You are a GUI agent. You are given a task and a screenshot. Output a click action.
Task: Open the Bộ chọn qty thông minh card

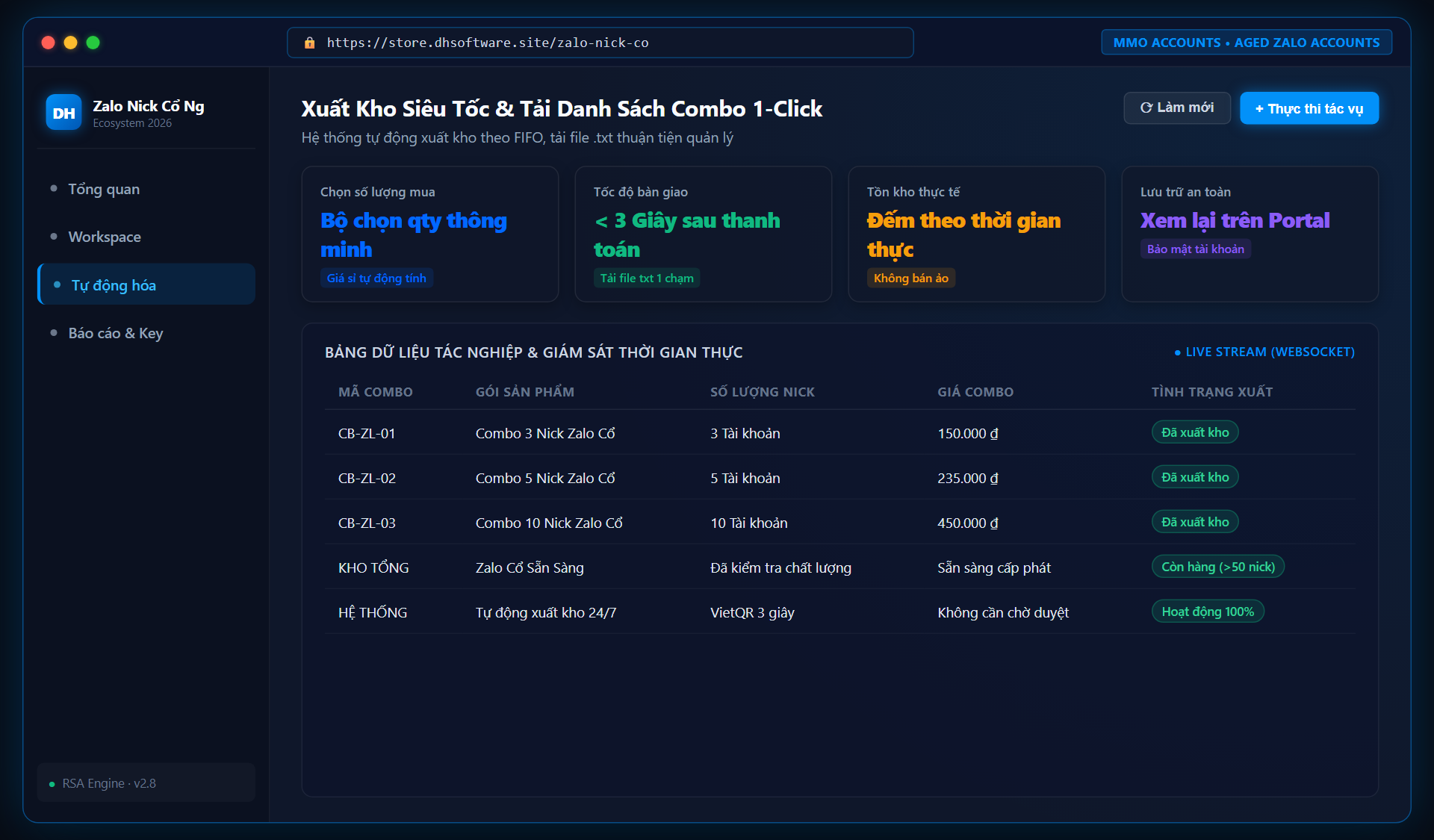coord(430,234)
